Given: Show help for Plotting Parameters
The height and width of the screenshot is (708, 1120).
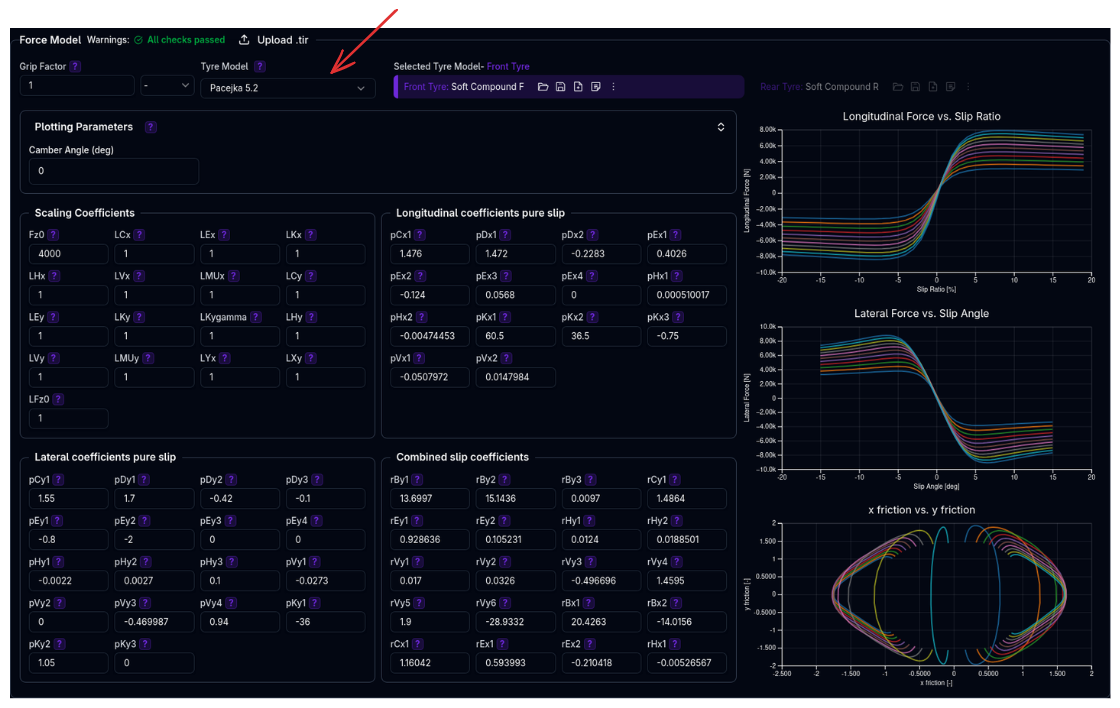Looking at the screenshot, I should tap(151, 127).
